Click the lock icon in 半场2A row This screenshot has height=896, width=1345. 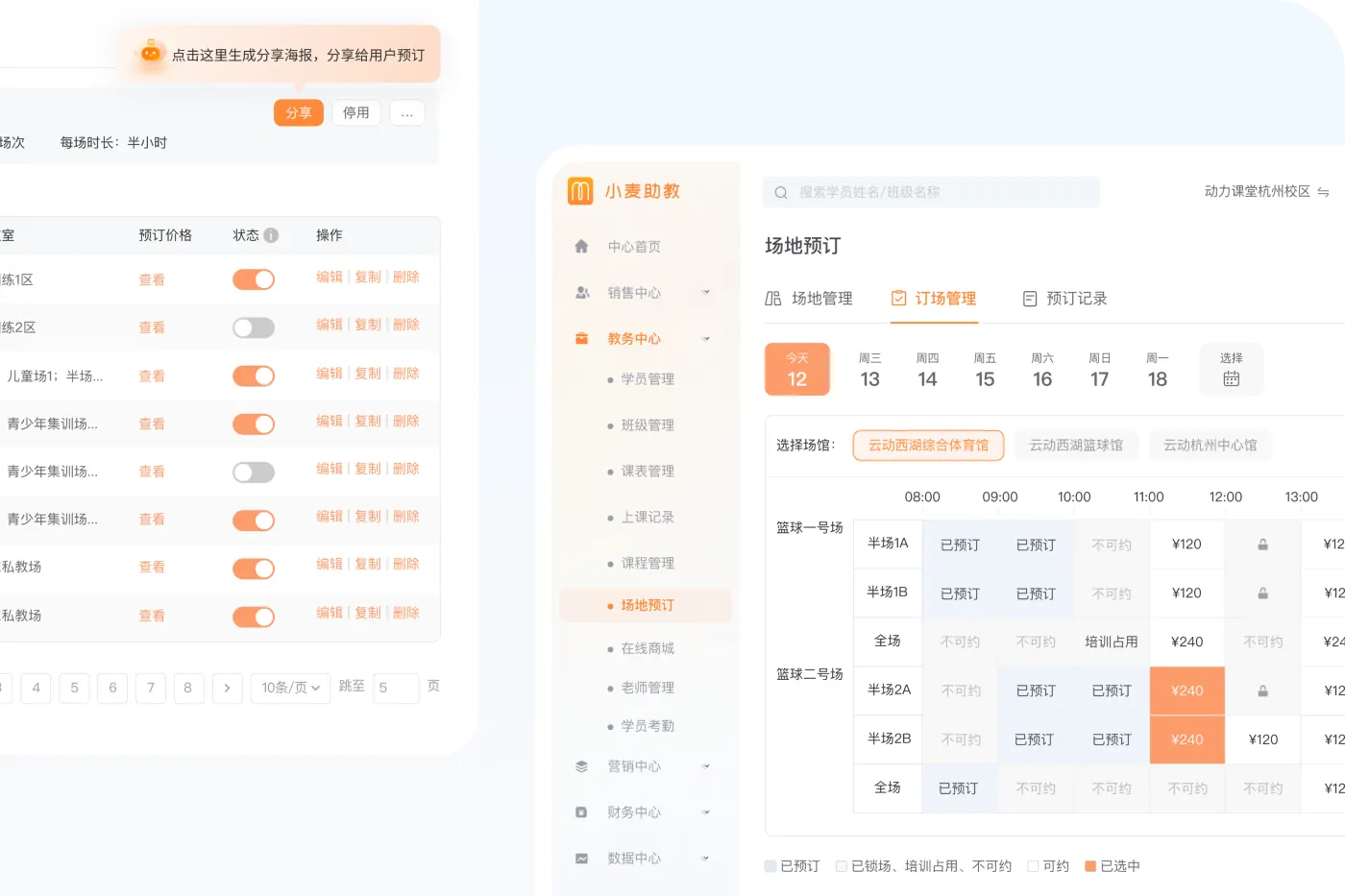(1262, 690)
